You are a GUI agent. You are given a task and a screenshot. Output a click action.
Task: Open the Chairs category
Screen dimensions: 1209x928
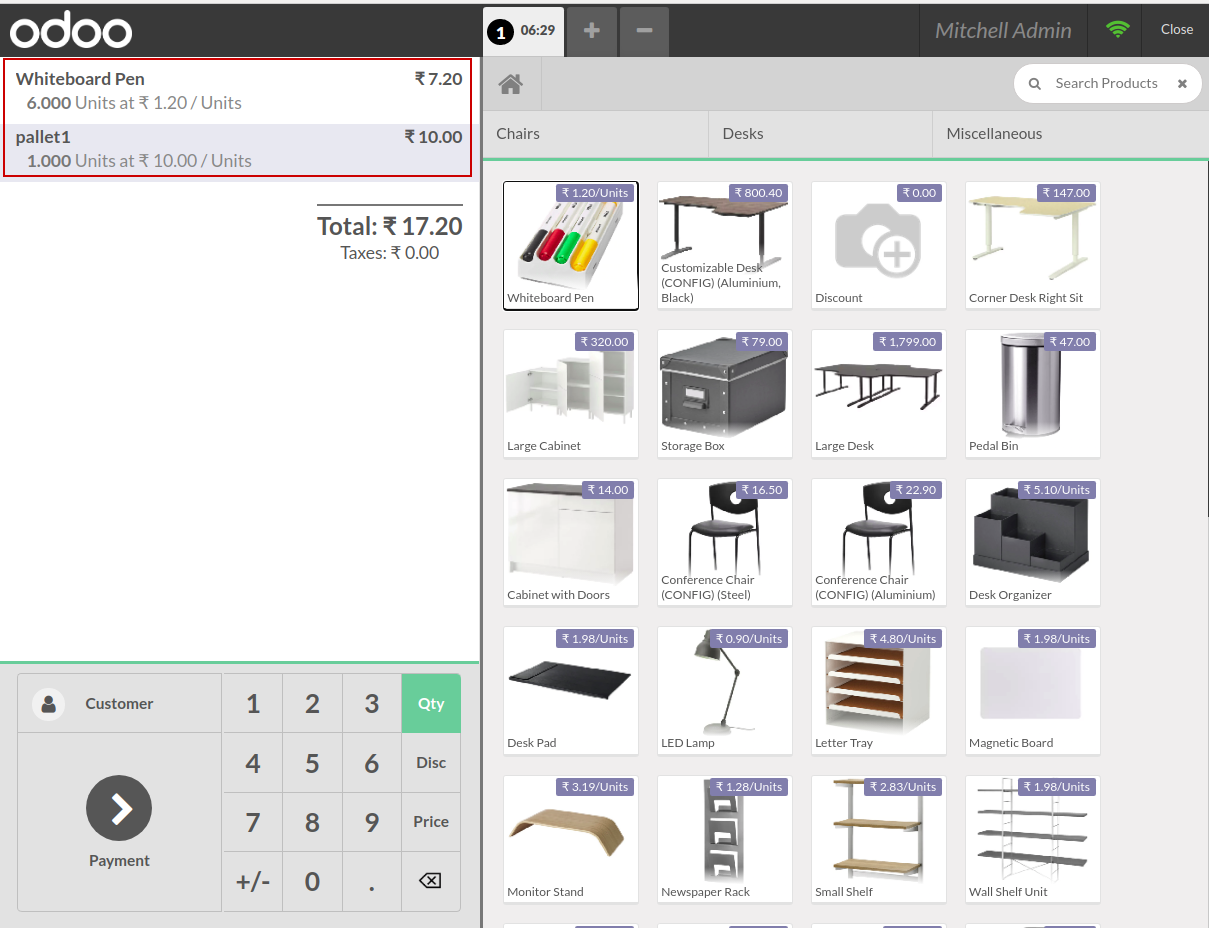596,134
